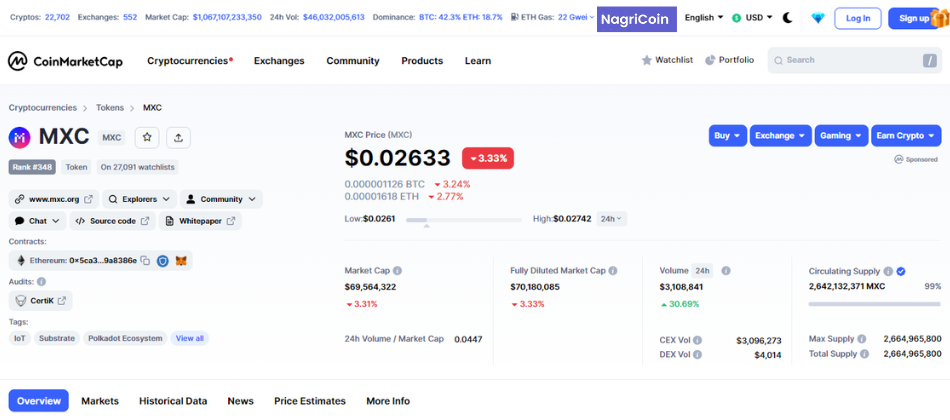The image size is (950, 420).
Task: Click the share MXC icon
Action: coord(178,138)
